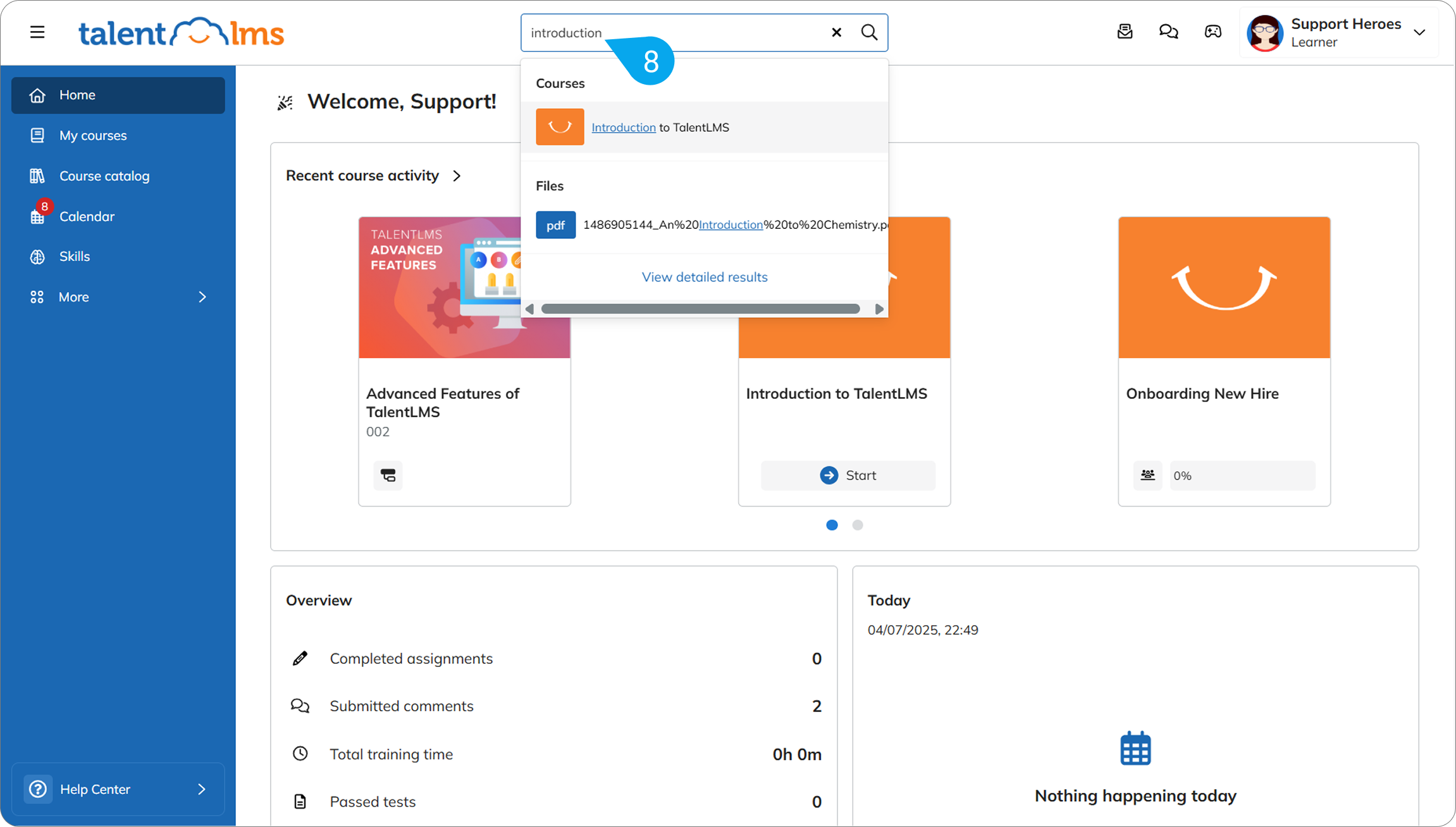Open the gamification controller icon
The image size is (1456, 827).
tap(1212, 32)
